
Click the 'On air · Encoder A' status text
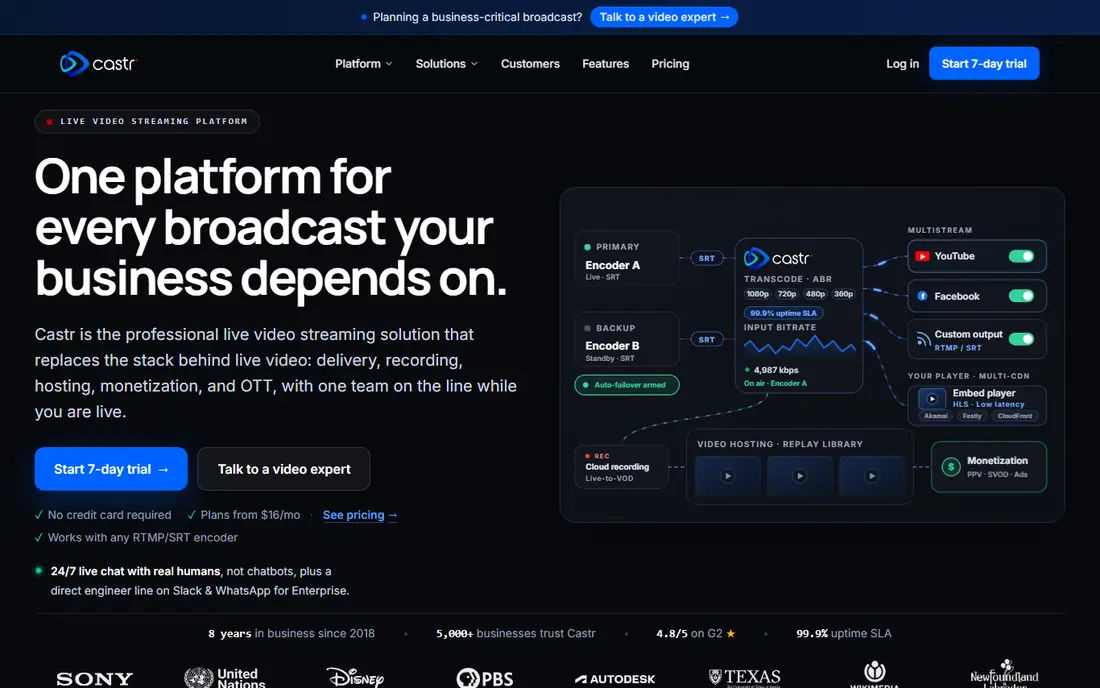click(x=775, y=384)
